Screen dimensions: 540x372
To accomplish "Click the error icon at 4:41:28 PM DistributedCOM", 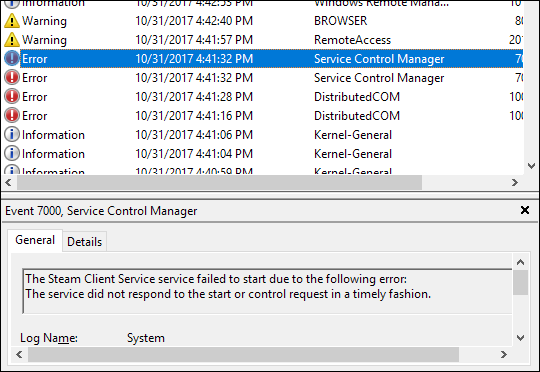I will [x=12, y=96].
